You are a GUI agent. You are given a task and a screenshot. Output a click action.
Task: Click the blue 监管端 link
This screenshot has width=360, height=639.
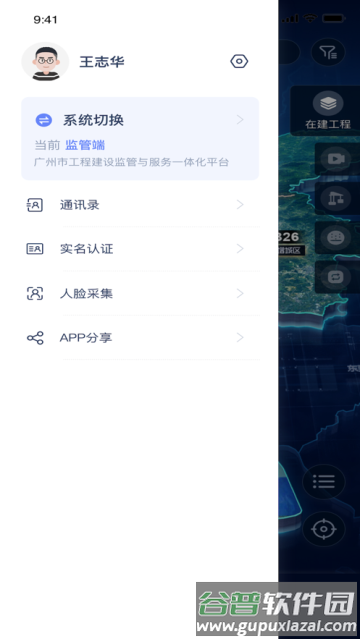pos(85,145)
